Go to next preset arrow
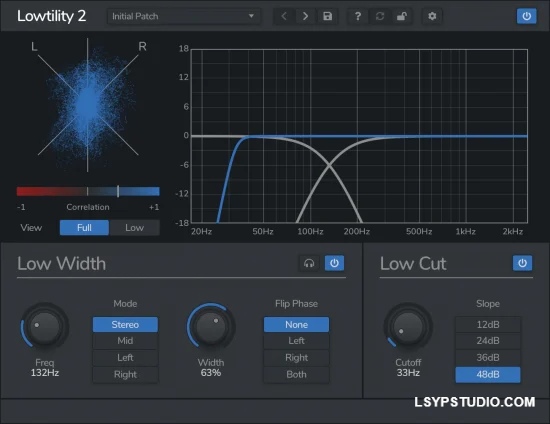550x424 pixels. pyautogui.click(x=305, y=16)
